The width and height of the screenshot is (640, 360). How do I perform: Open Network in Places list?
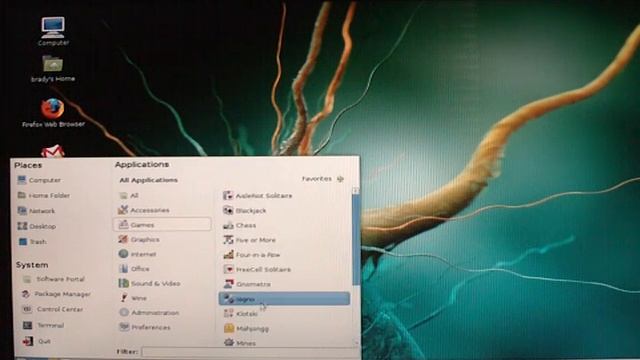click(x=36, y=211)
